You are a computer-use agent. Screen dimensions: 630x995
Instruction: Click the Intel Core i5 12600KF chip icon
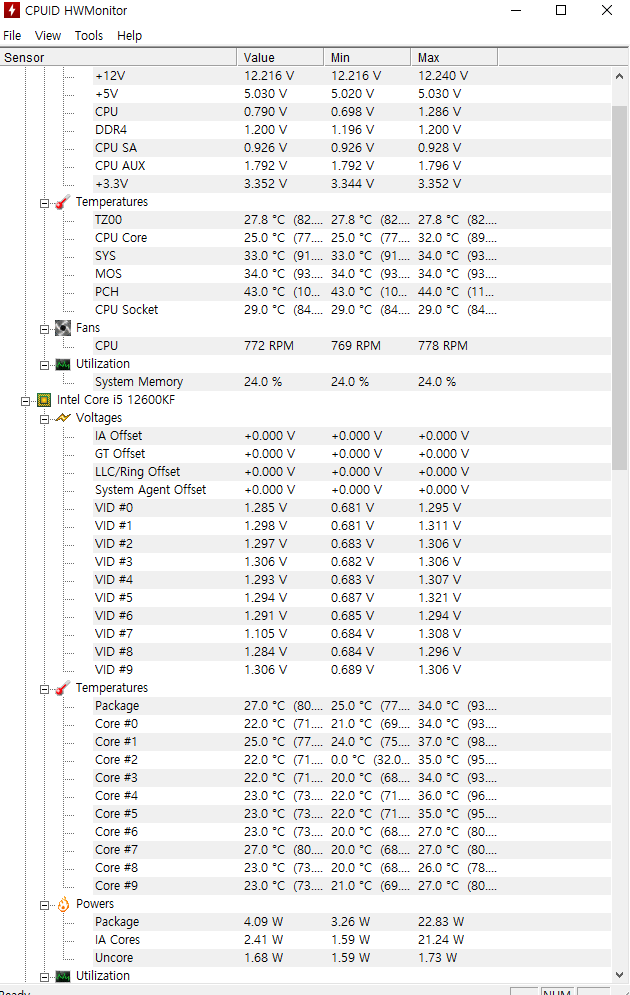coord(44,400)
